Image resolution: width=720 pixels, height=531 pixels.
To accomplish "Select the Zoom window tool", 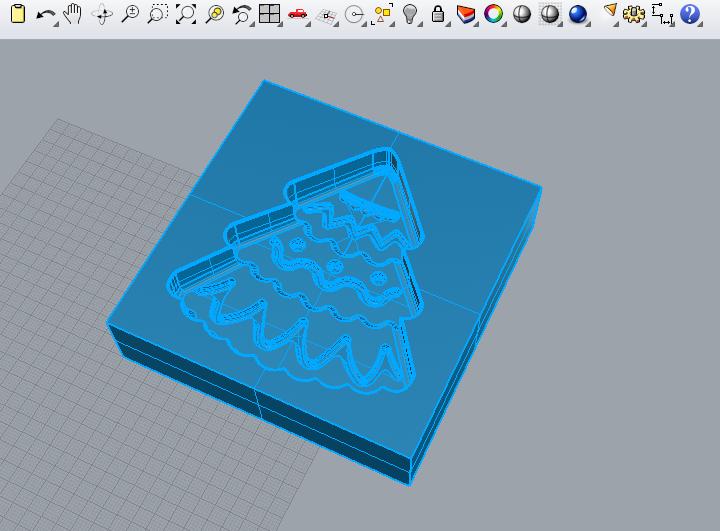I will coord(158,14).
